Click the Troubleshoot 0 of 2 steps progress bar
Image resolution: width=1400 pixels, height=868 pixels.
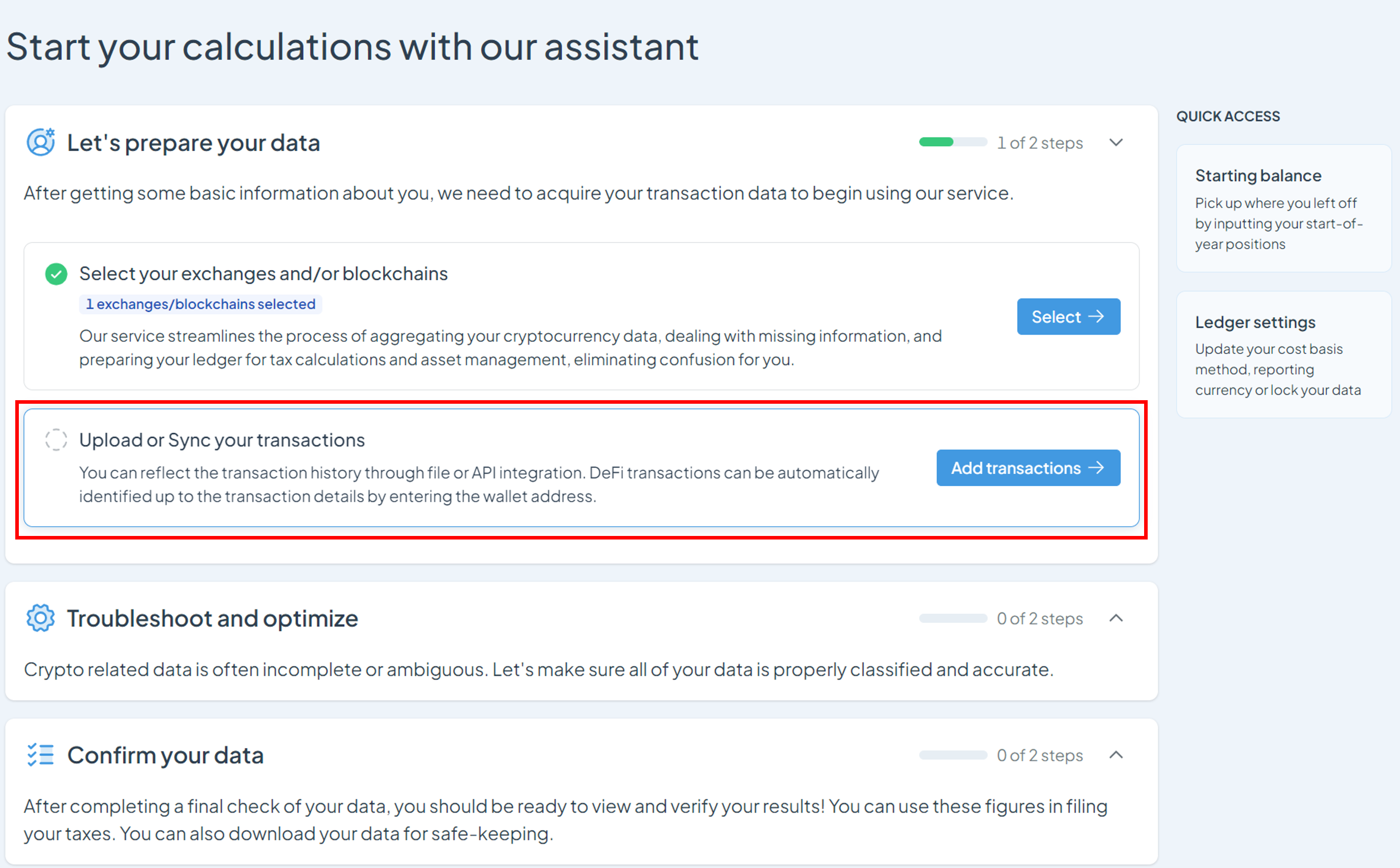coord(953,618)
